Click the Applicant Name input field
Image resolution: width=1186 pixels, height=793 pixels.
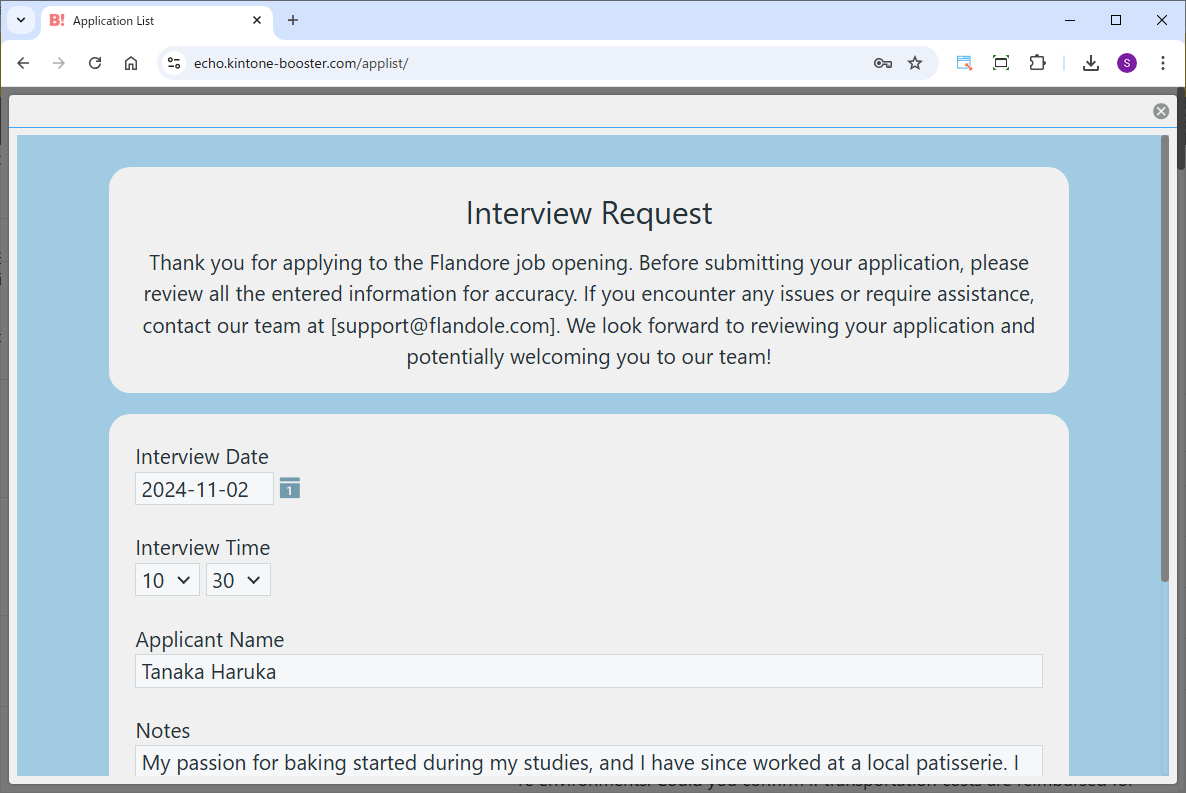[588, 671]
